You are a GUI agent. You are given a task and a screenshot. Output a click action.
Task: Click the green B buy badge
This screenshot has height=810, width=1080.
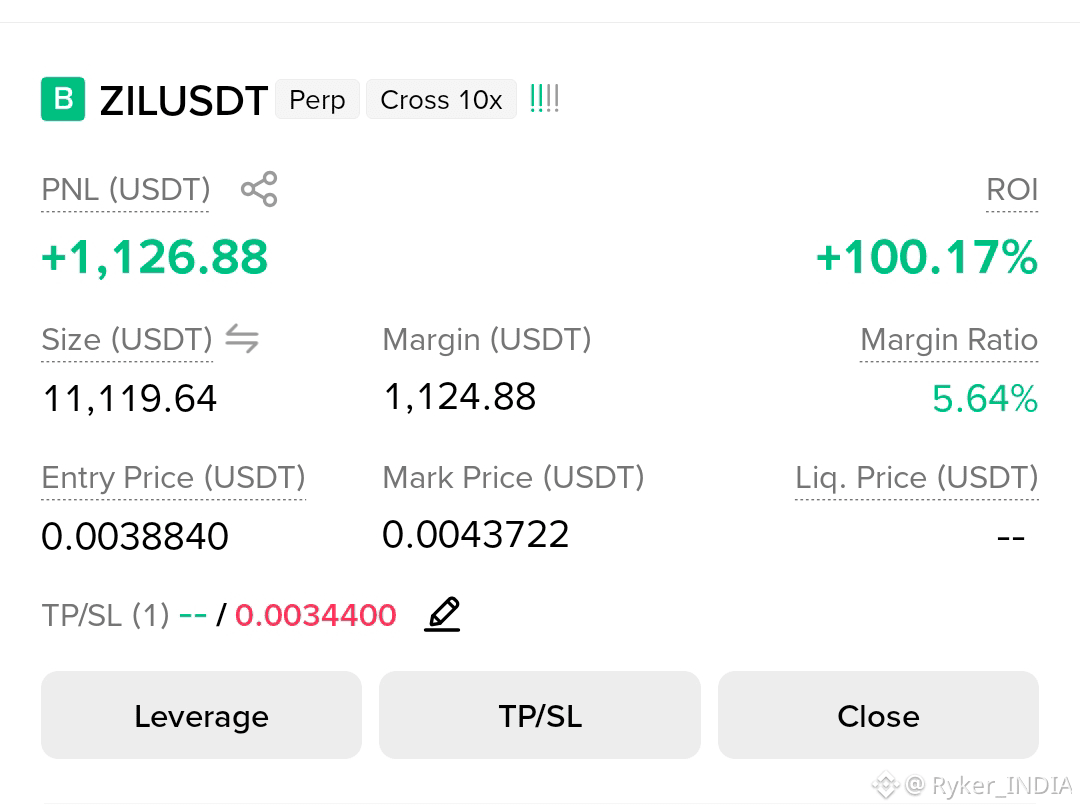(x=63, y=99)
